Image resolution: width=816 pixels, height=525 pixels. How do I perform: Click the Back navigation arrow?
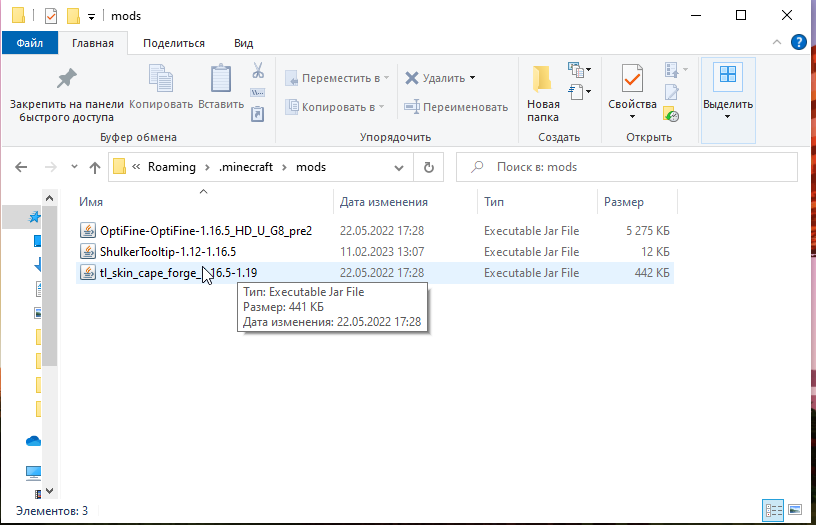point(21,167)
